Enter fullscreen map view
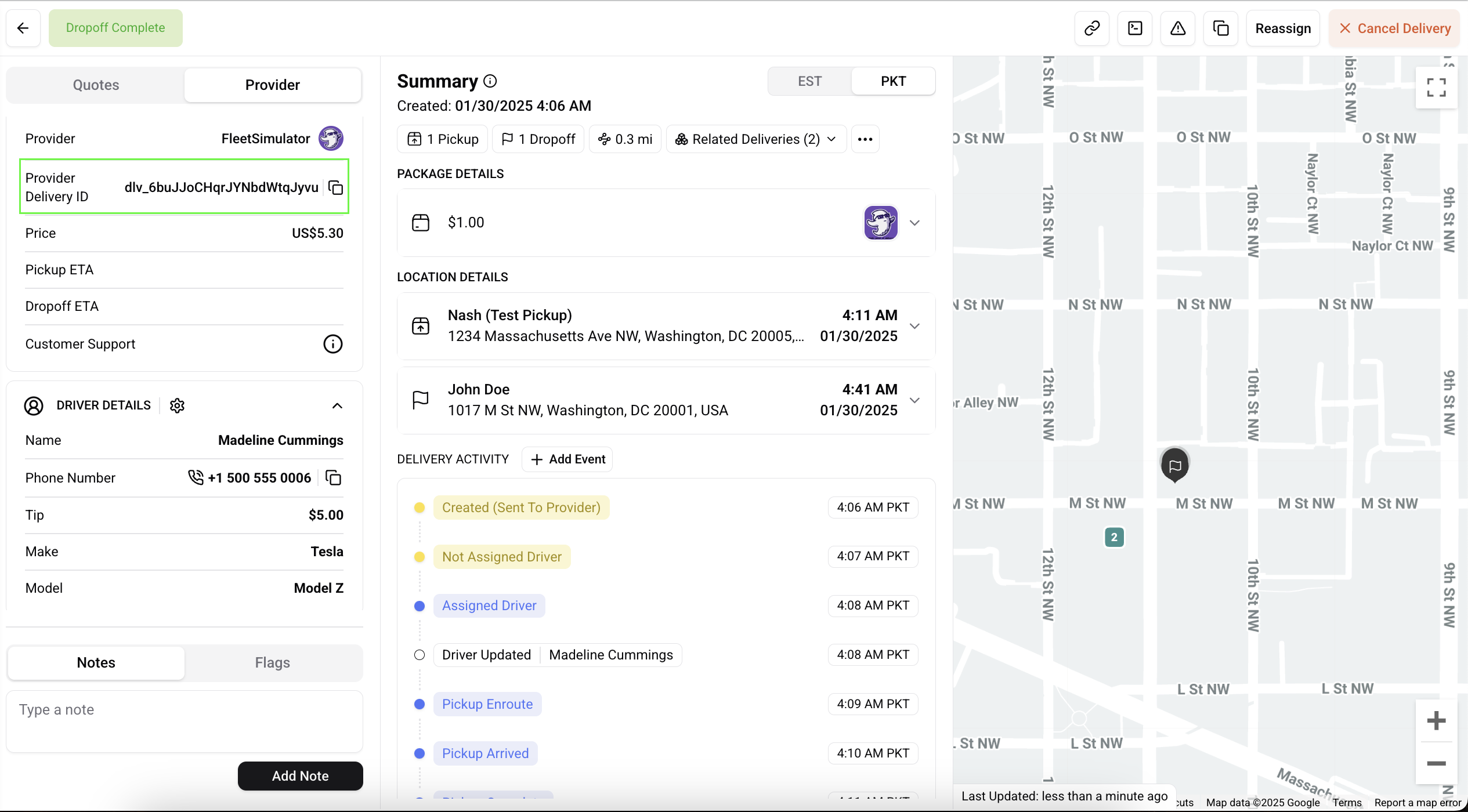 tap(1436, 88)
